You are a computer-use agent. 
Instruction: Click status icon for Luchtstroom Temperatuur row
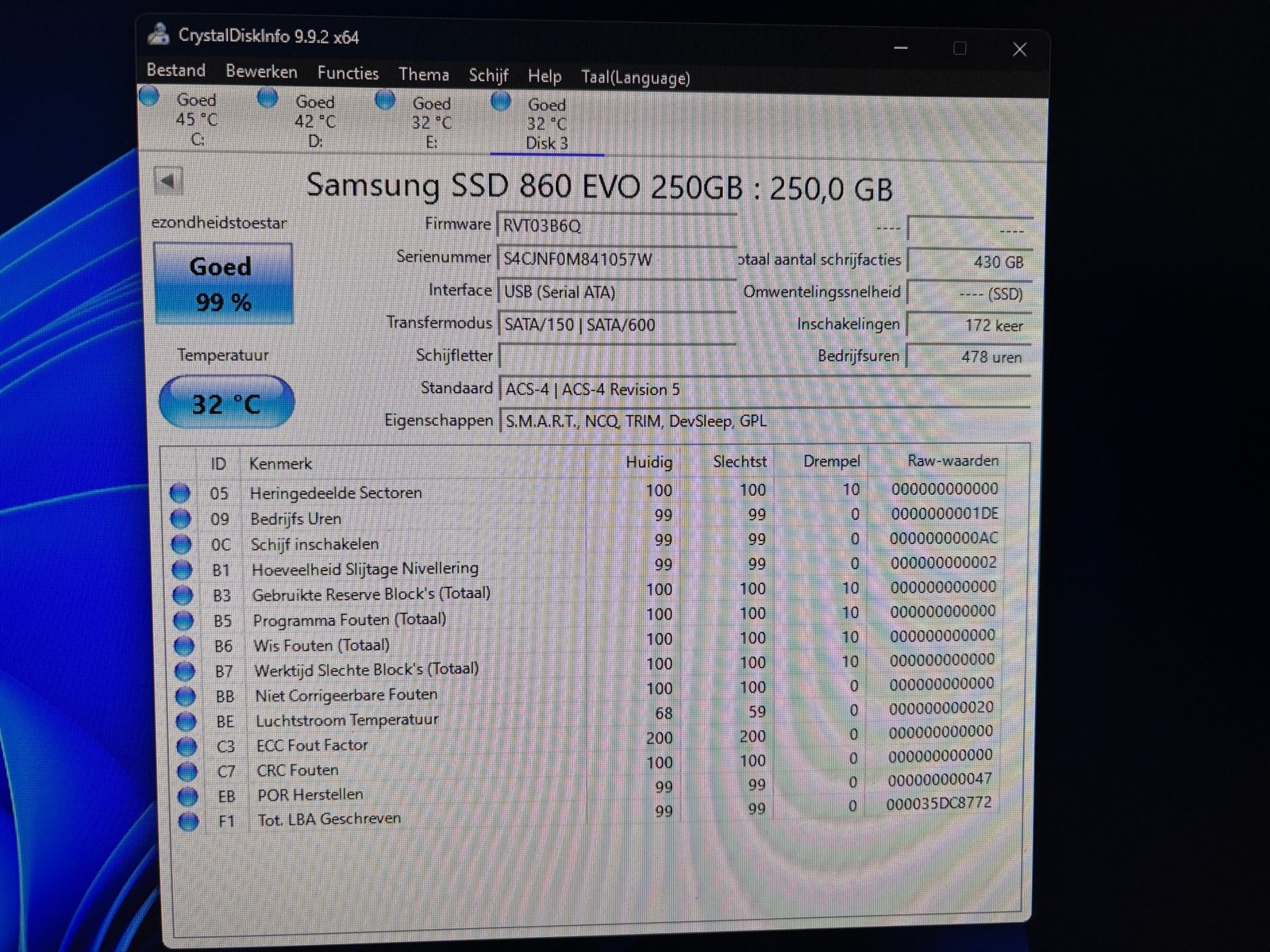[x=186, y=722]
